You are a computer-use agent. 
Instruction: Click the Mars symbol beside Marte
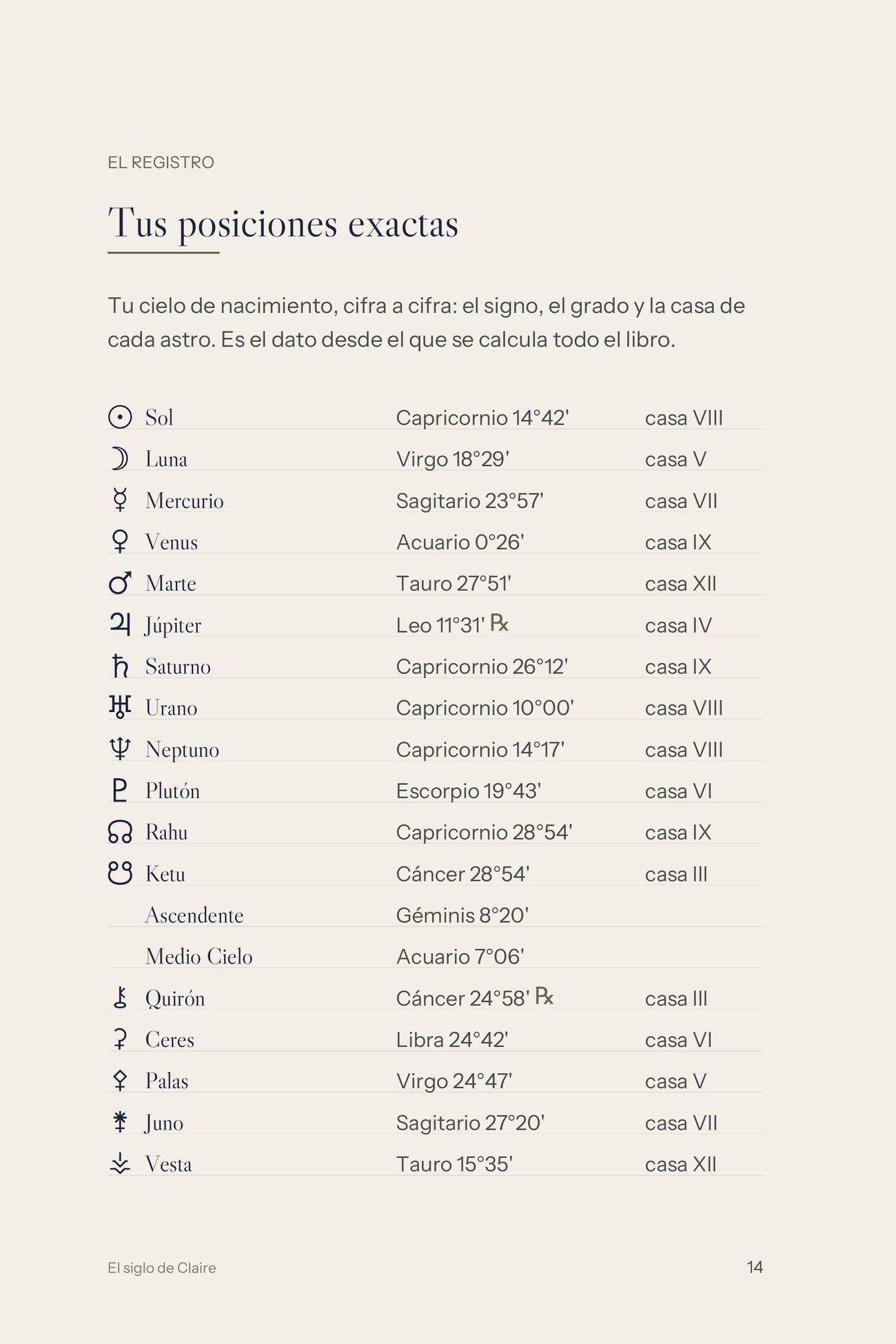[120, 582]
